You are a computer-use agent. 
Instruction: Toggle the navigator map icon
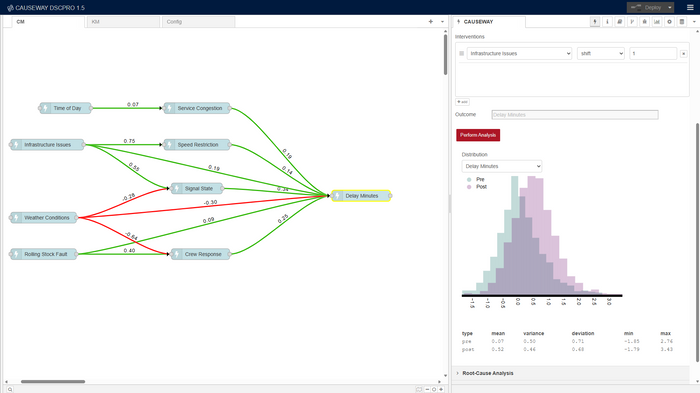click(419, 389)
